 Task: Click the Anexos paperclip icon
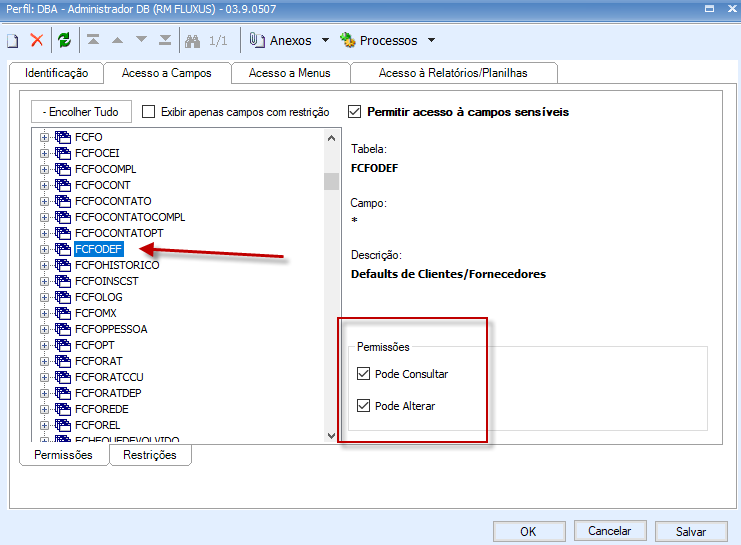[x=257, y=40]
